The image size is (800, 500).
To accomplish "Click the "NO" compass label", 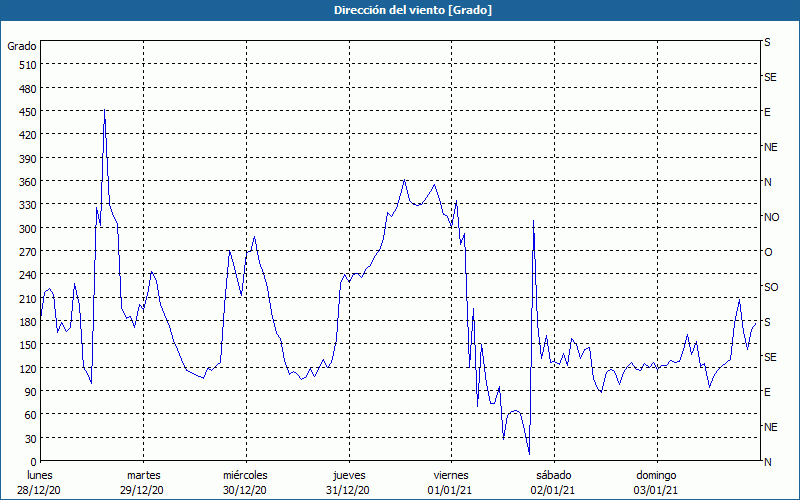I will coord(771,217).
